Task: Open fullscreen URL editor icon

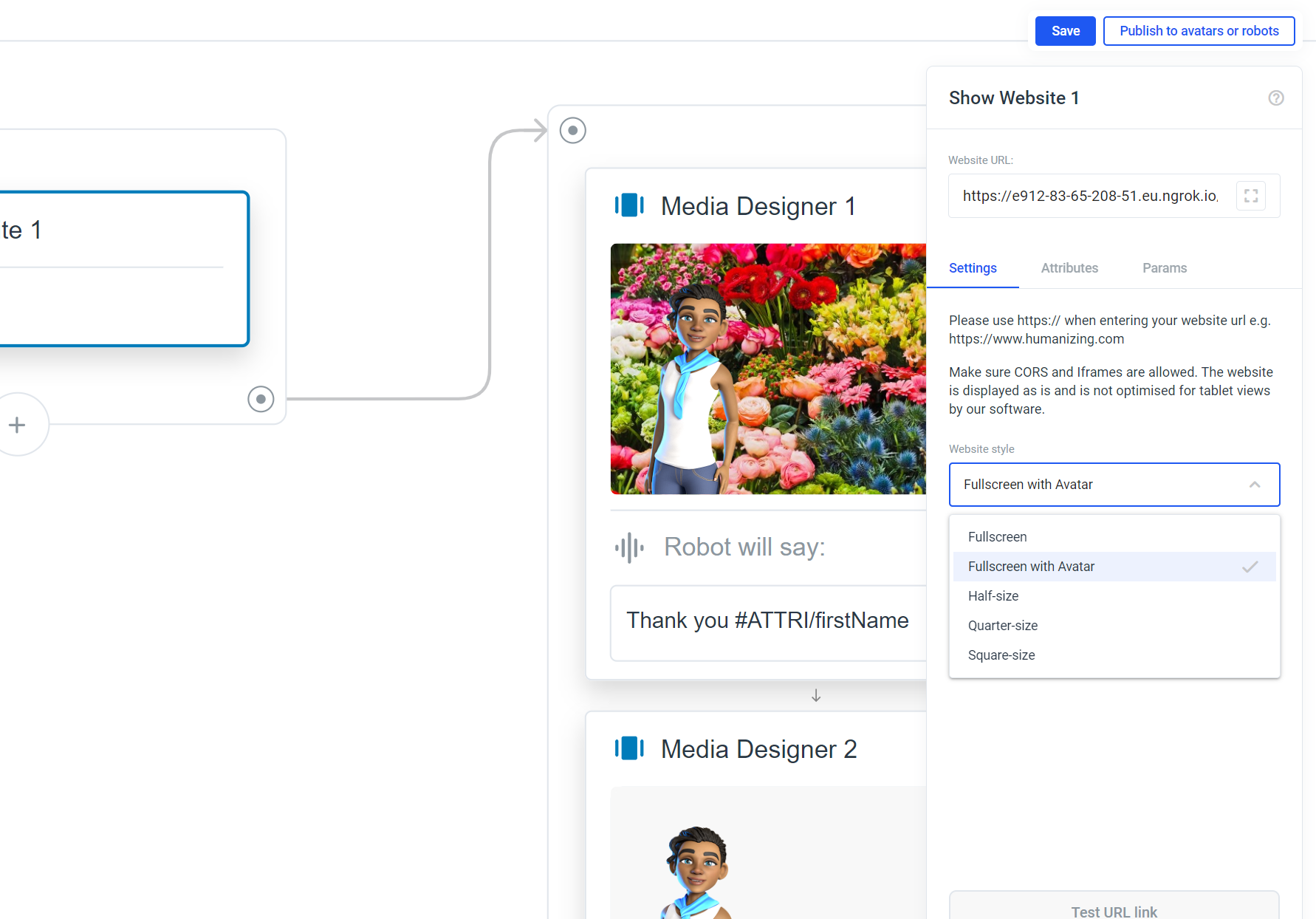Action: tap(1250, 196)
